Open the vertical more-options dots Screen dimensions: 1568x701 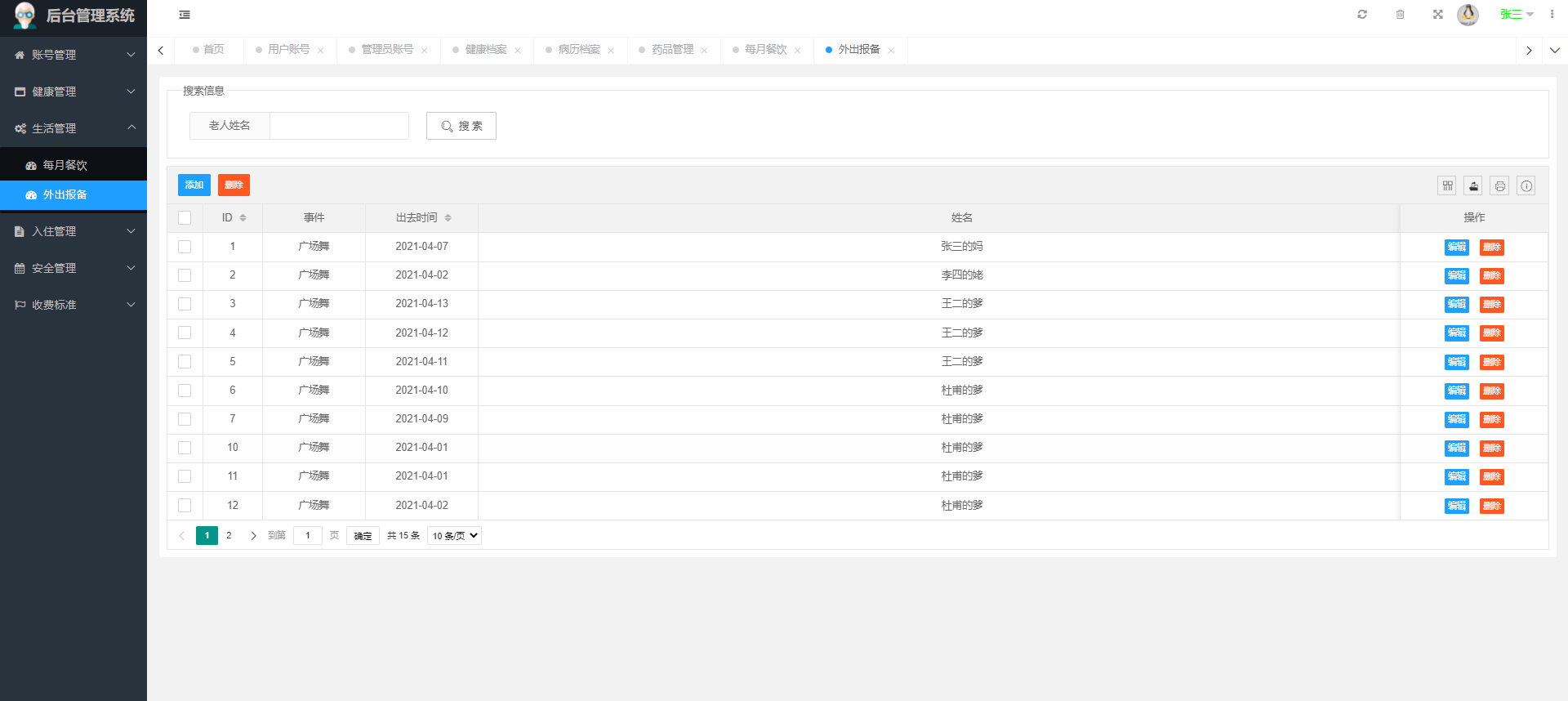1552,15
